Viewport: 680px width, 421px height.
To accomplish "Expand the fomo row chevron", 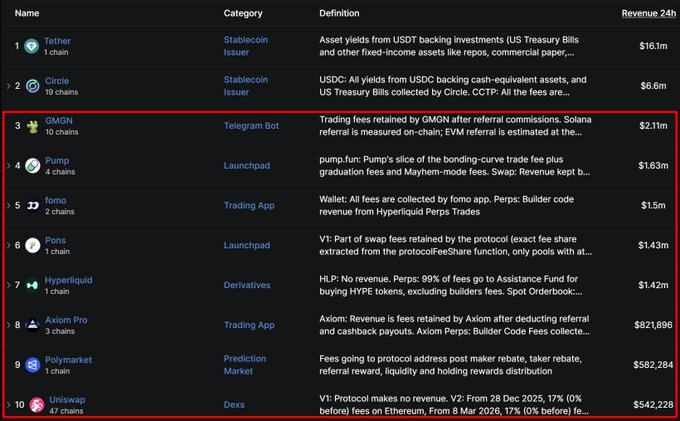I will tap(8, 206).
